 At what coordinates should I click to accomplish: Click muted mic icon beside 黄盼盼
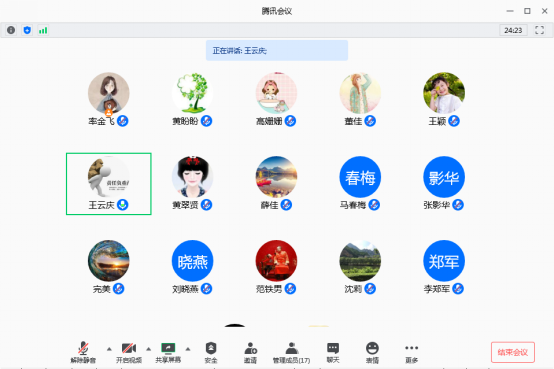pos(207,121)
